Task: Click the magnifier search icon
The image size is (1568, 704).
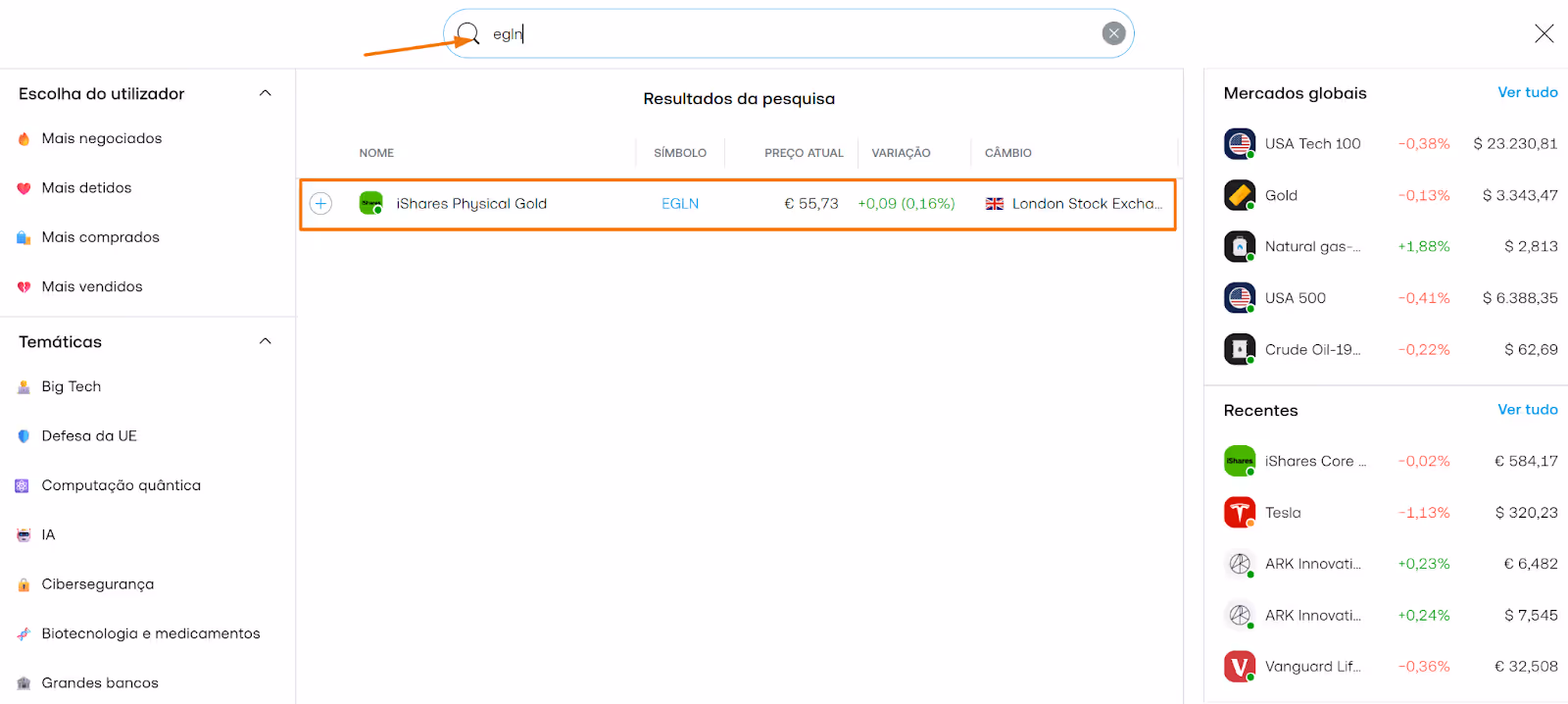Action: click(x=468, y=34)
